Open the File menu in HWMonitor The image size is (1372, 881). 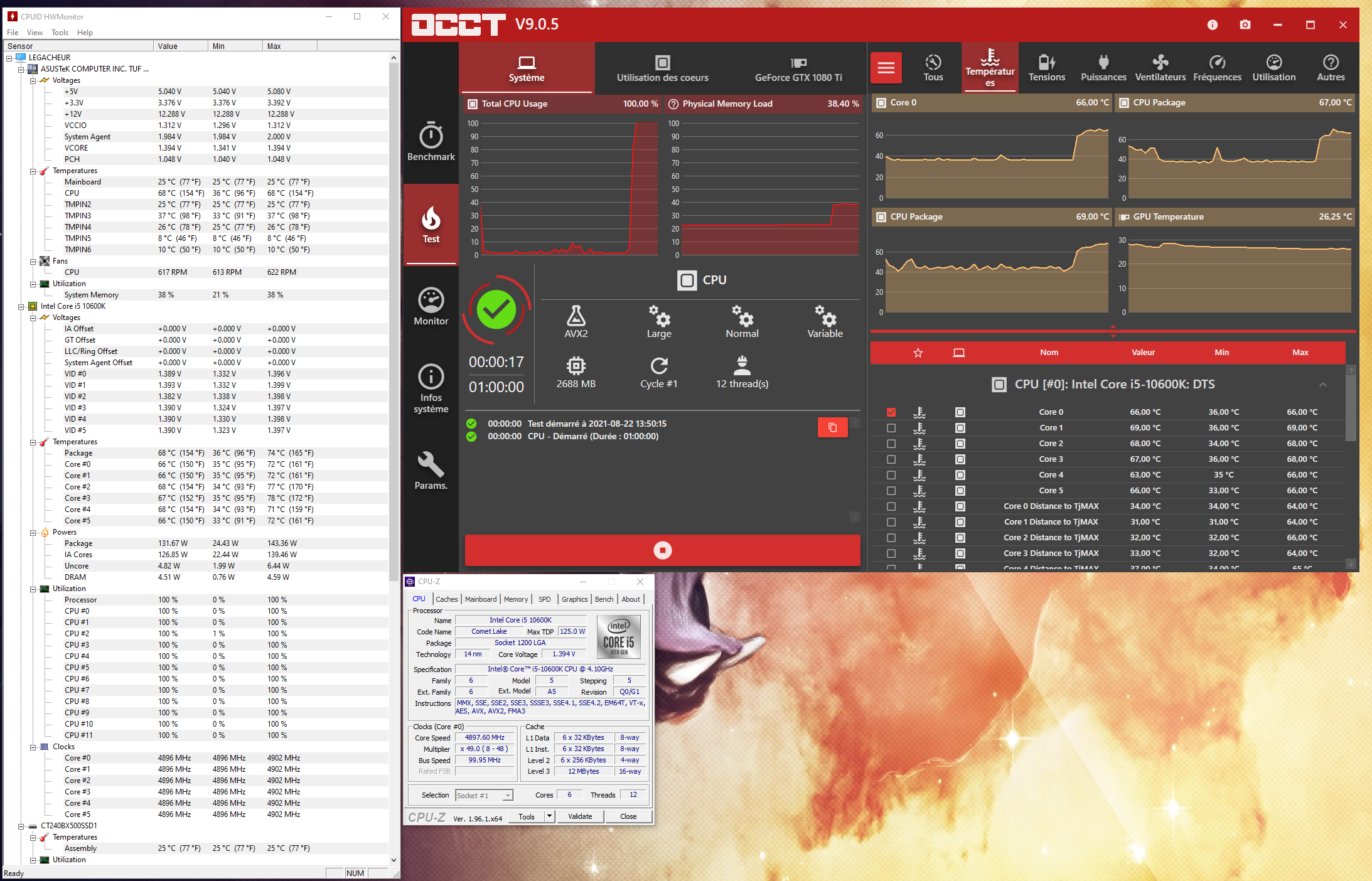pos(13,33)
